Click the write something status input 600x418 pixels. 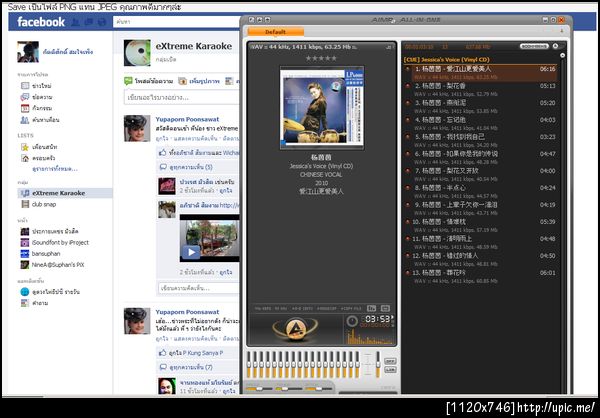click(182, 98)
